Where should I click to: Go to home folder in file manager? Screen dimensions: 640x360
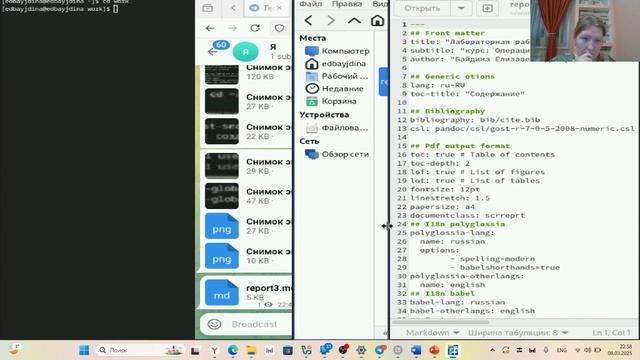378,20
